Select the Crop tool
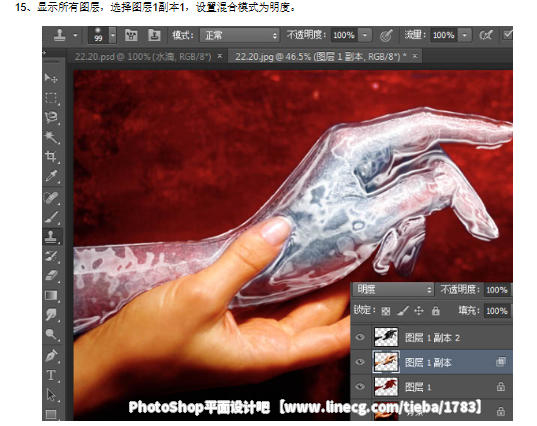This screenshot has width=537, height=426. click(x=51, y=156)
